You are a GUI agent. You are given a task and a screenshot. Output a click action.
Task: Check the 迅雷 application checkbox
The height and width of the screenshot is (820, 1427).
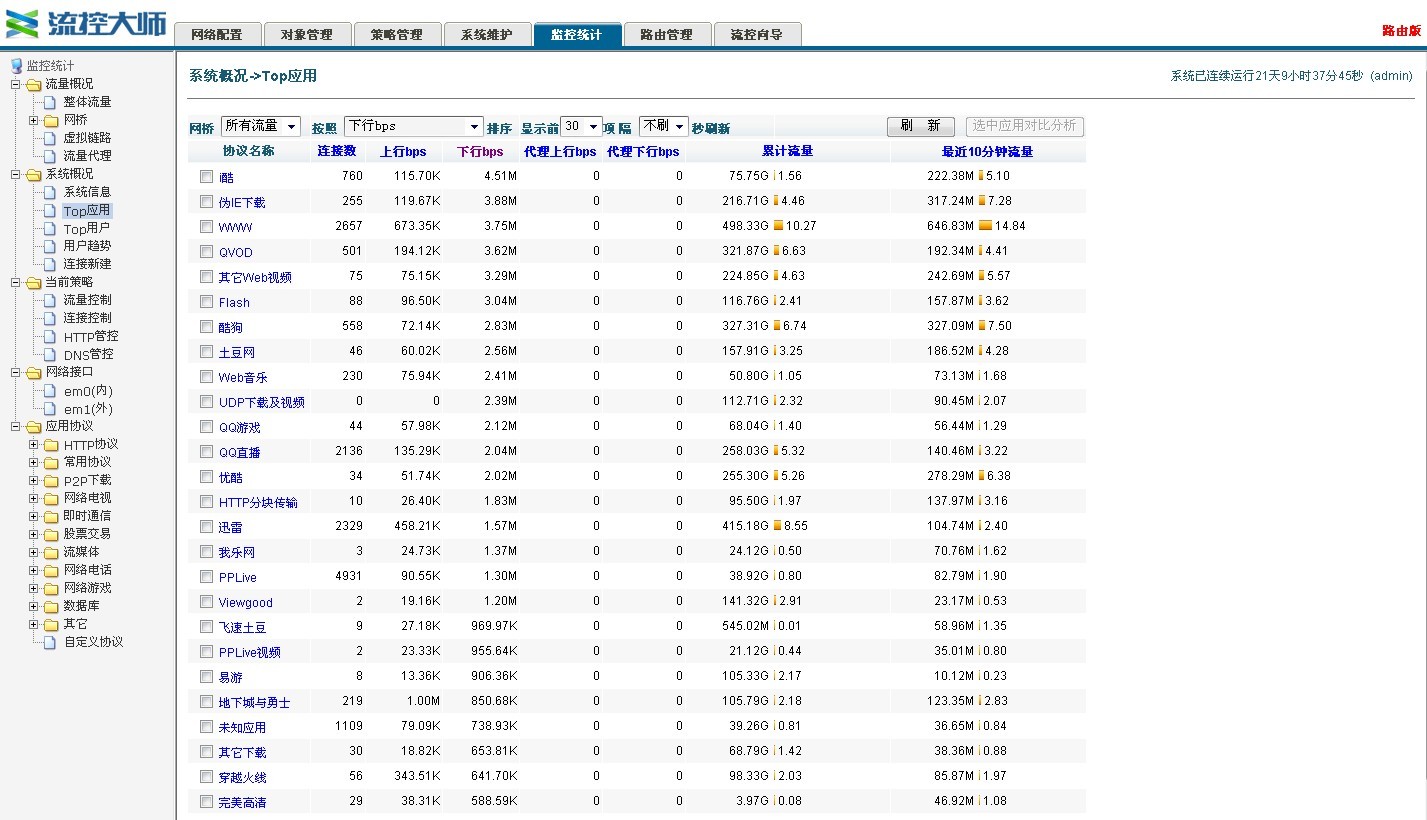pyautogui.click(x=206, y=526)
